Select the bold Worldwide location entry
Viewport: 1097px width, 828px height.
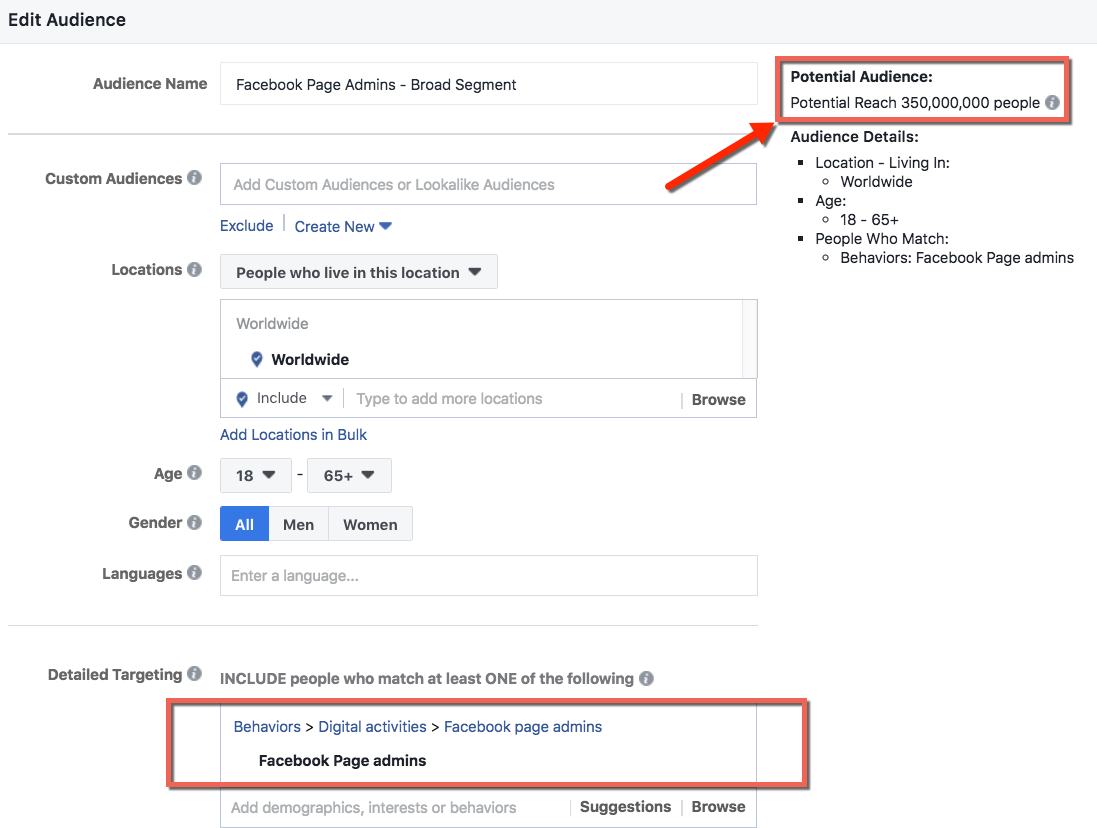pos(310,359)
